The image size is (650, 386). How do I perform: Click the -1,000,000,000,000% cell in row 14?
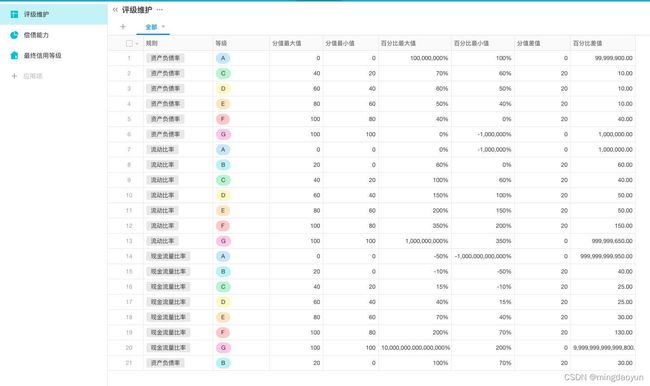click(483, 256)
